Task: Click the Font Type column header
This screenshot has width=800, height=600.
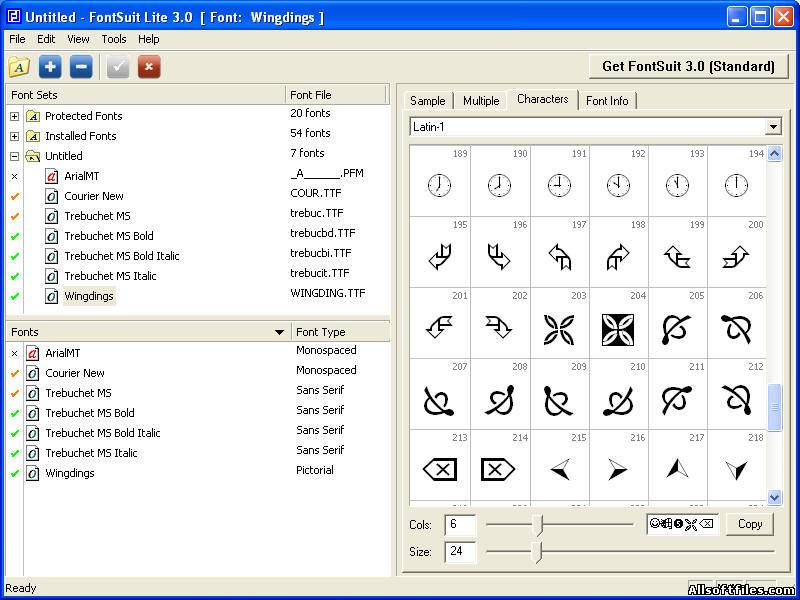Action: 340,332
